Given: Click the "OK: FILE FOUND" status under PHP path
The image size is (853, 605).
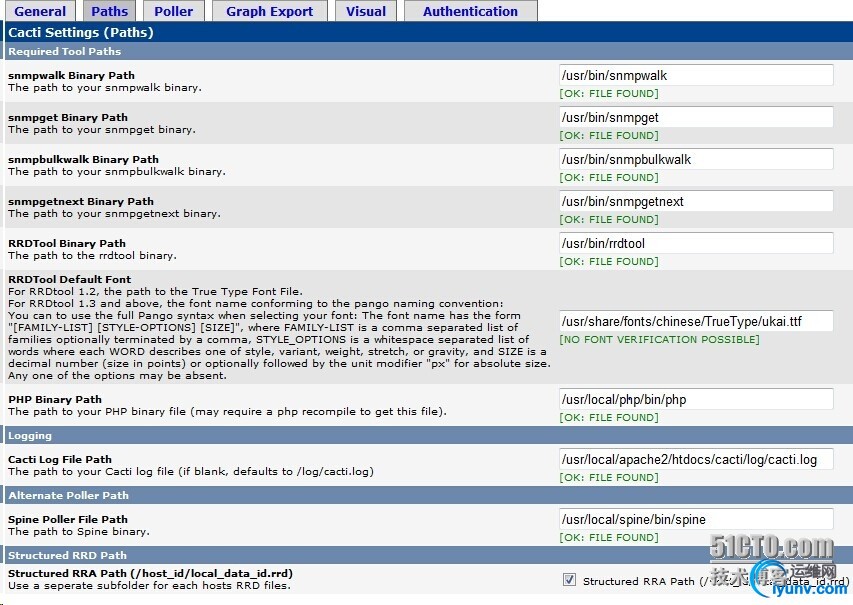Looking at the screenshot, I should coord(609,417).
